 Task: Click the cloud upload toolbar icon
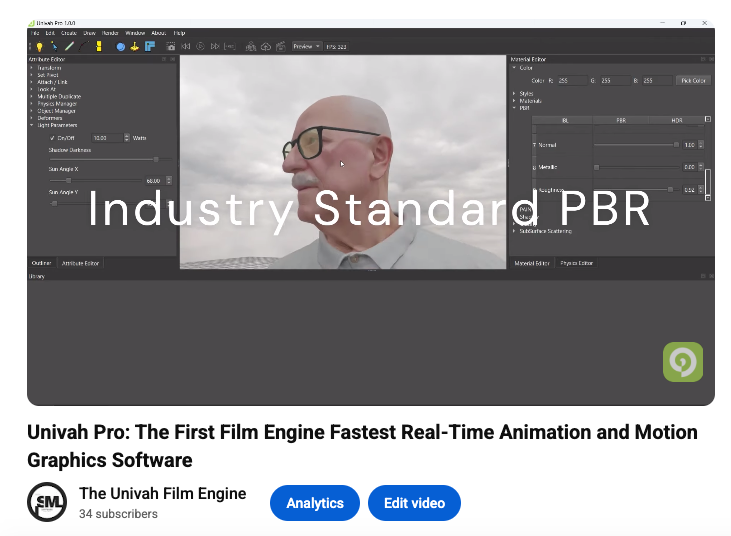[x=266, y=47]
